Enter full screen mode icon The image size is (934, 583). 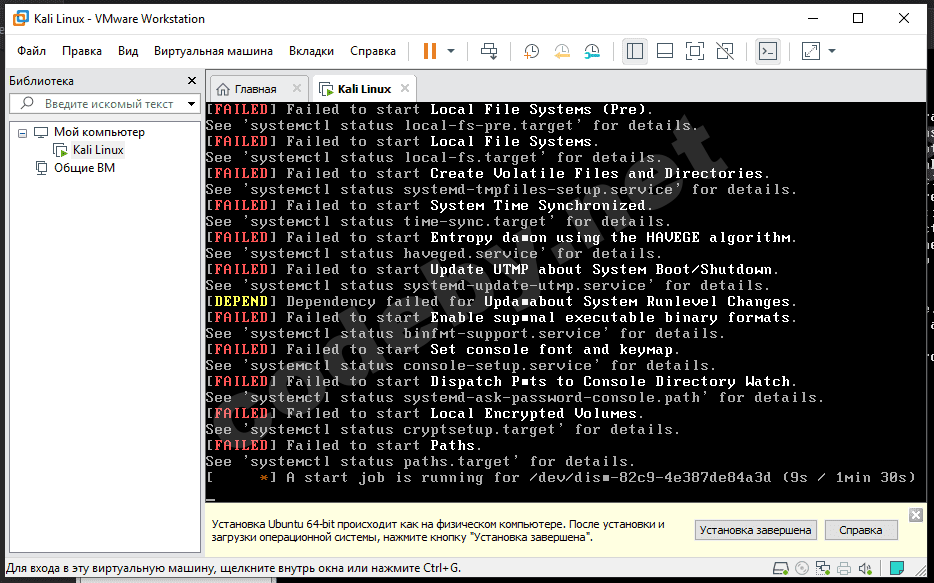pos(695,51)
